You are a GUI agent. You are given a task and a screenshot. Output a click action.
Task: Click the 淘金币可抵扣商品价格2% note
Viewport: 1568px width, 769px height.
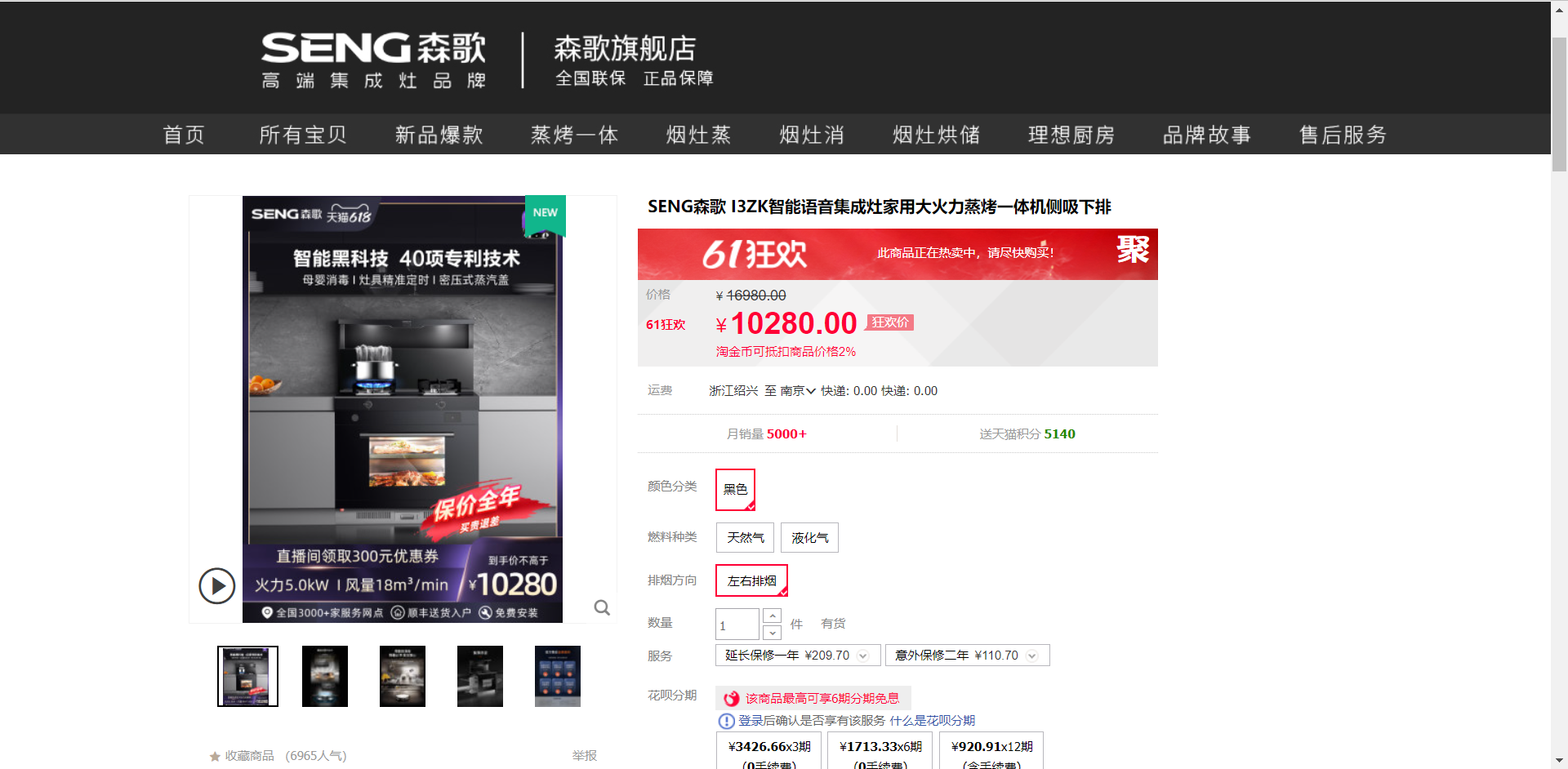coord(786,352)
